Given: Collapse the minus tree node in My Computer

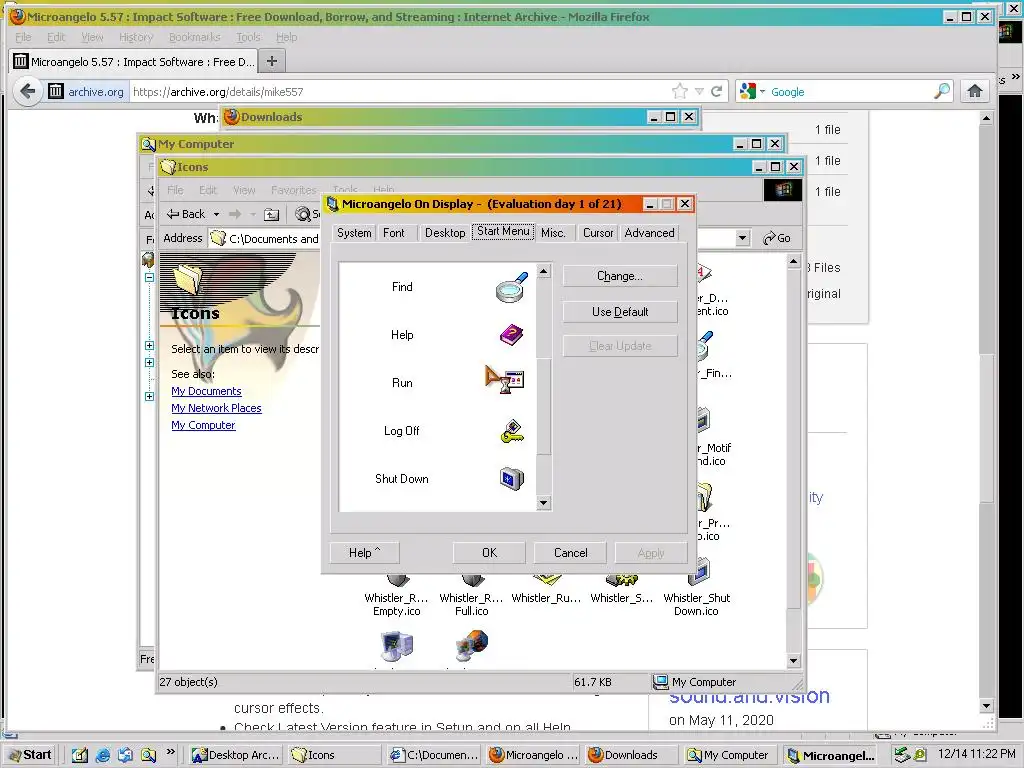Looking at the screenshot, I should 150,278.
